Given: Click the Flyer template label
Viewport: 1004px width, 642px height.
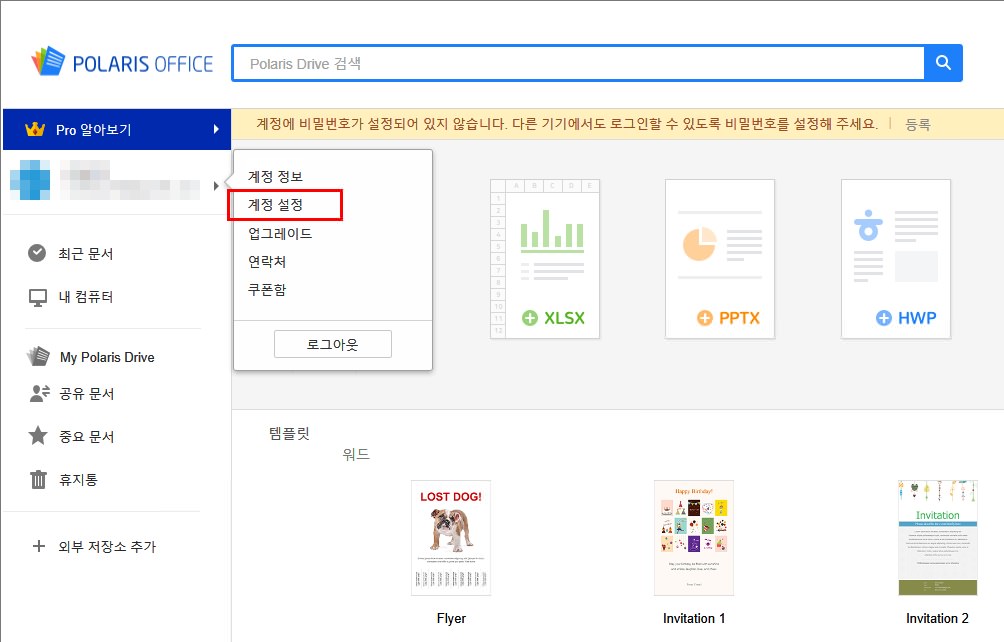Looking at the screenshot, I should point(451,618).
